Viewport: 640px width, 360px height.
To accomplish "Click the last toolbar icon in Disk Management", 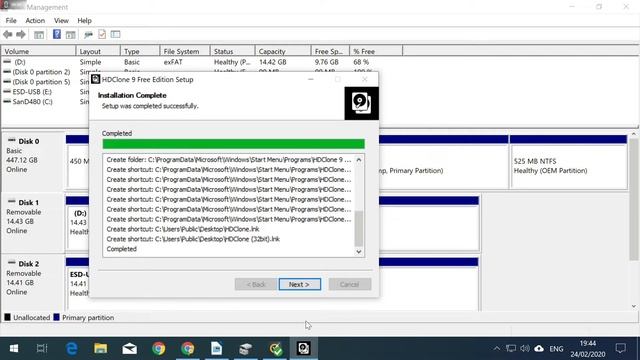I will [x=116, y=34].
